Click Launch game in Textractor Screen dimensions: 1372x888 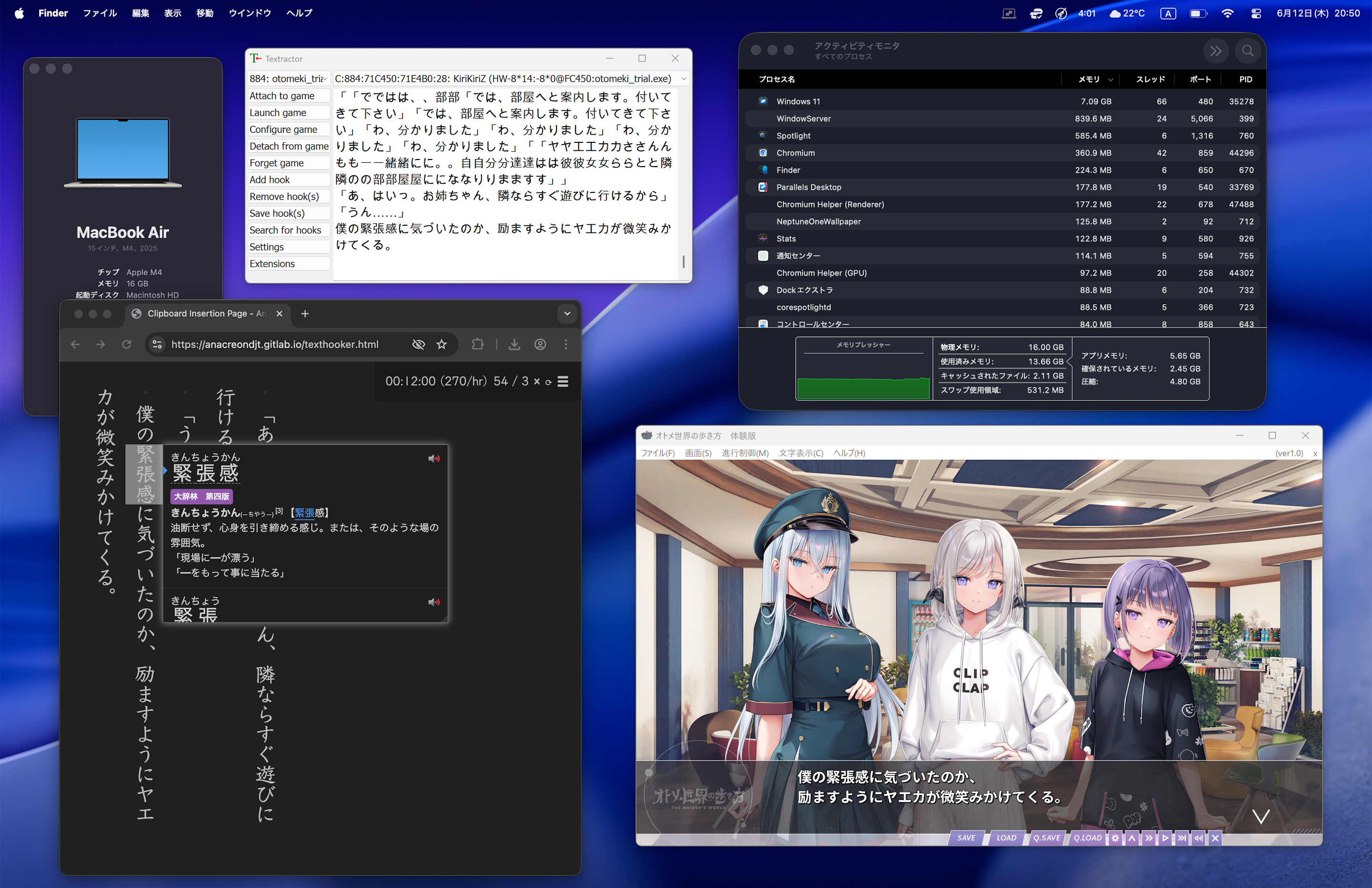(x=289, y=112)
